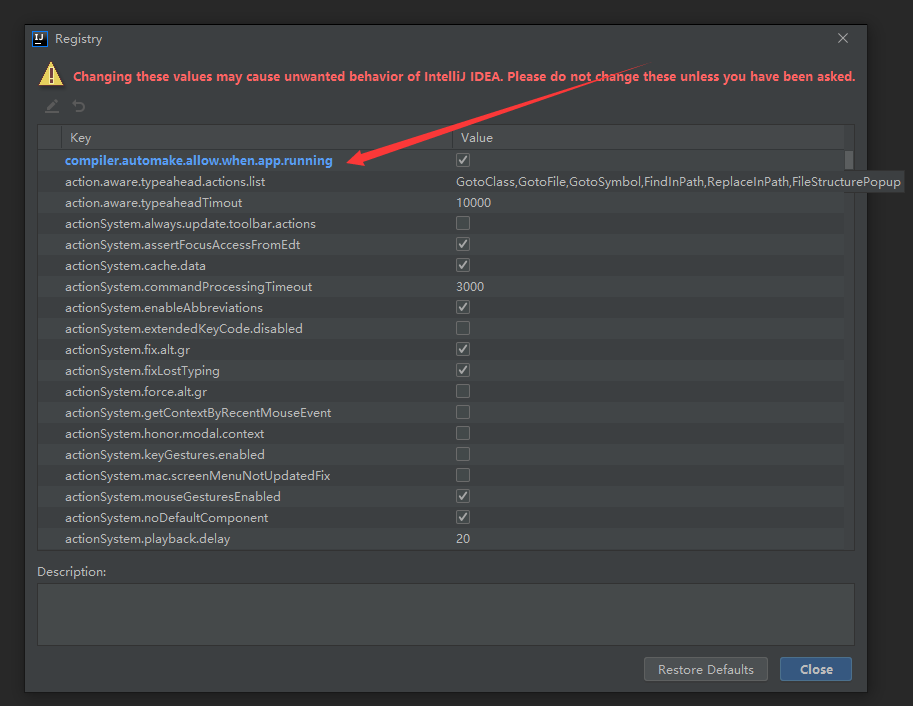Enable actionSystem.honor.modal.context checkbox
The width and height of the screenshot is (913, 706).
pos(463,433)
